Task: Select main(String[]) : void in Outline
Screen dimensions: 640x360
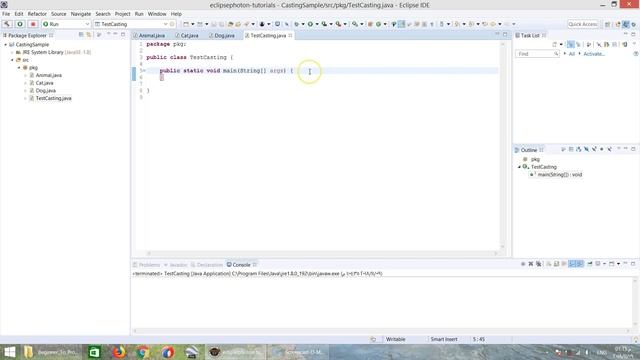Action: pos(560,175)
